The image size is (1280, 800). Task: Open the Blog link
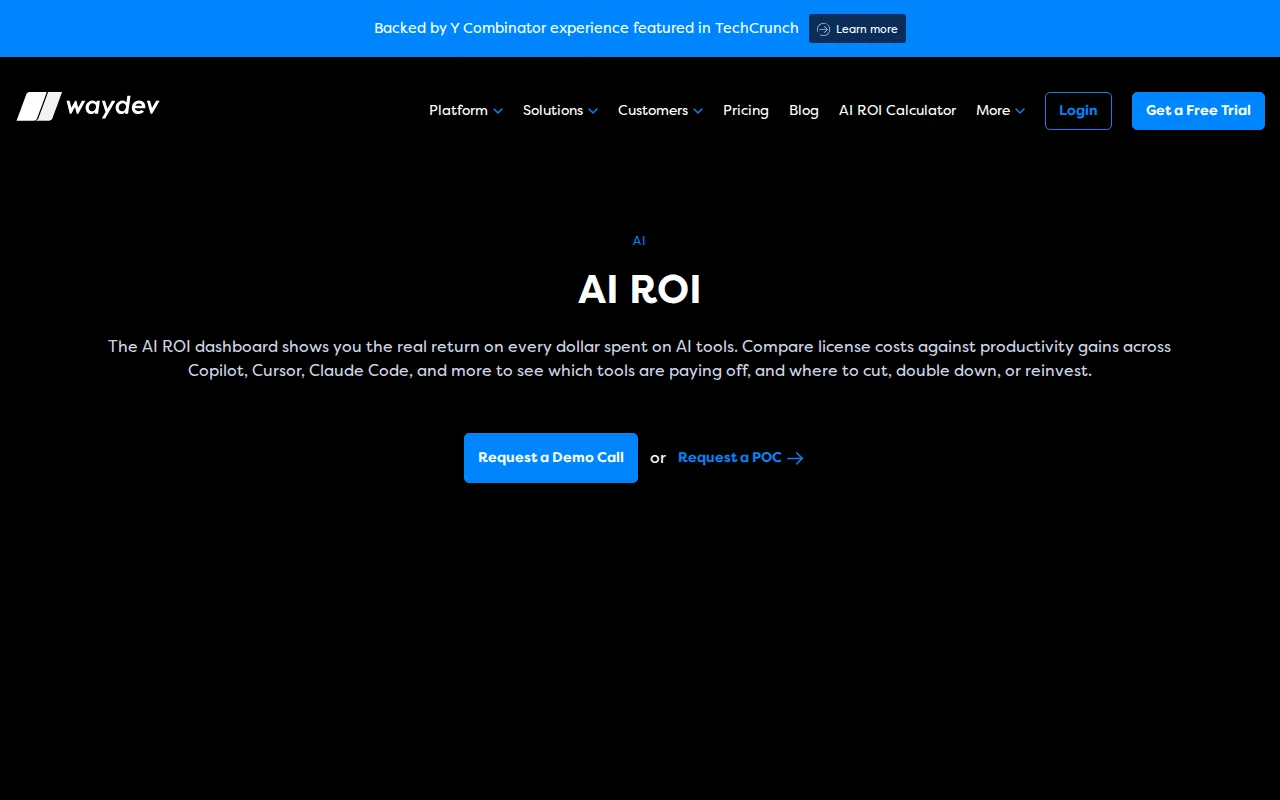pyautogui.click(x=804, y=110)
